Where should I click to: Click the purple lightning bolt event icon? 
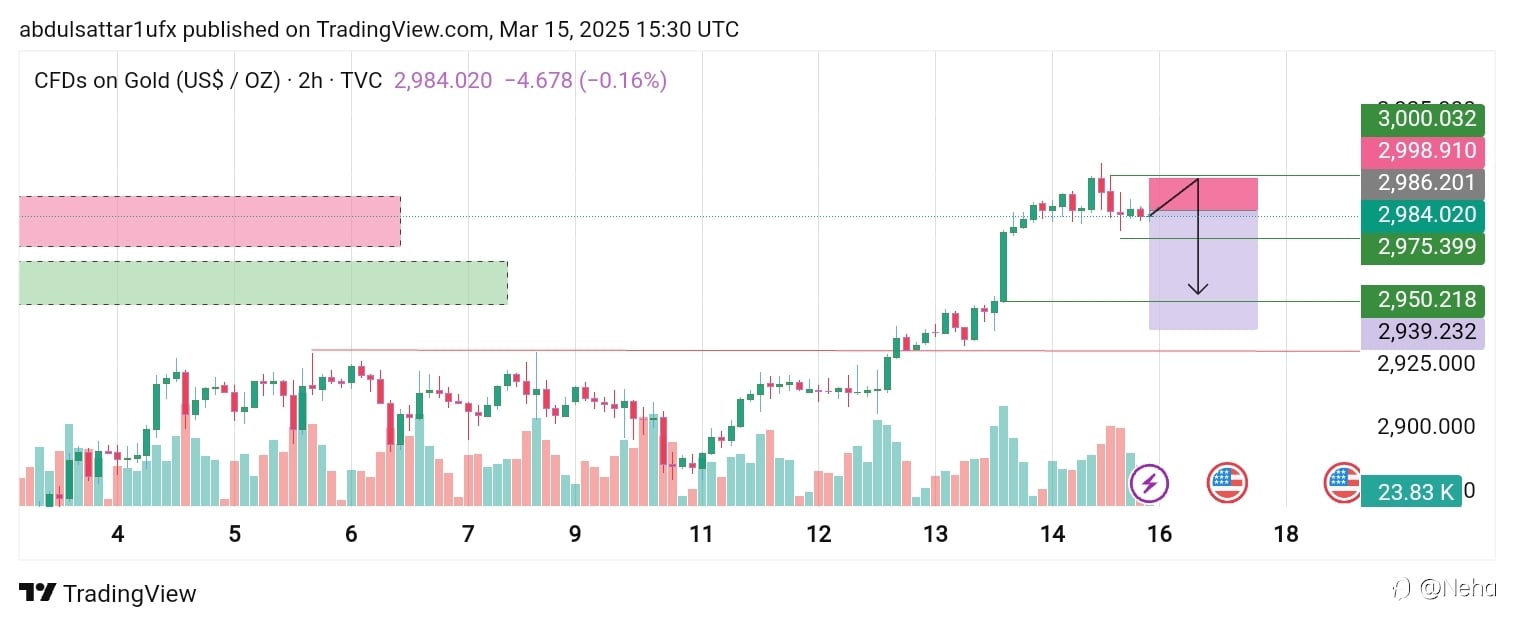click(1150, 484)
